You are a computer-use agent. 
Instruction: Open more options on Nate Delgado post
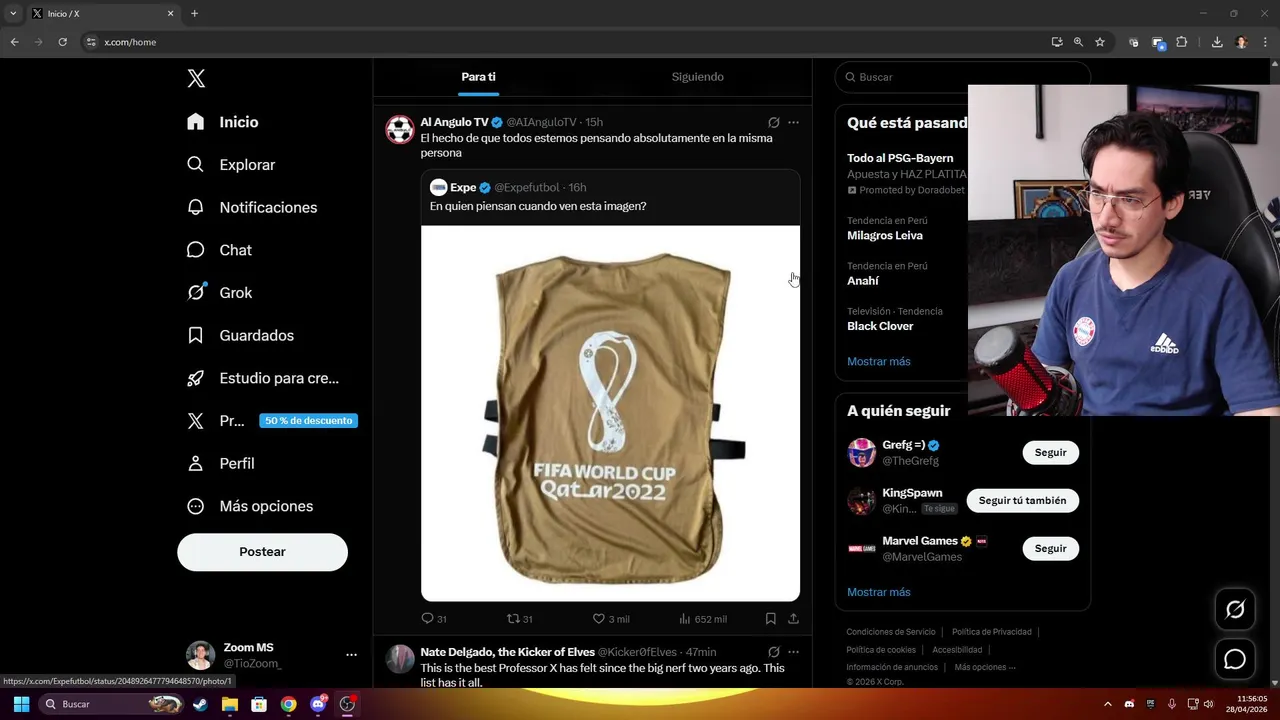click(x=793, y=652)
